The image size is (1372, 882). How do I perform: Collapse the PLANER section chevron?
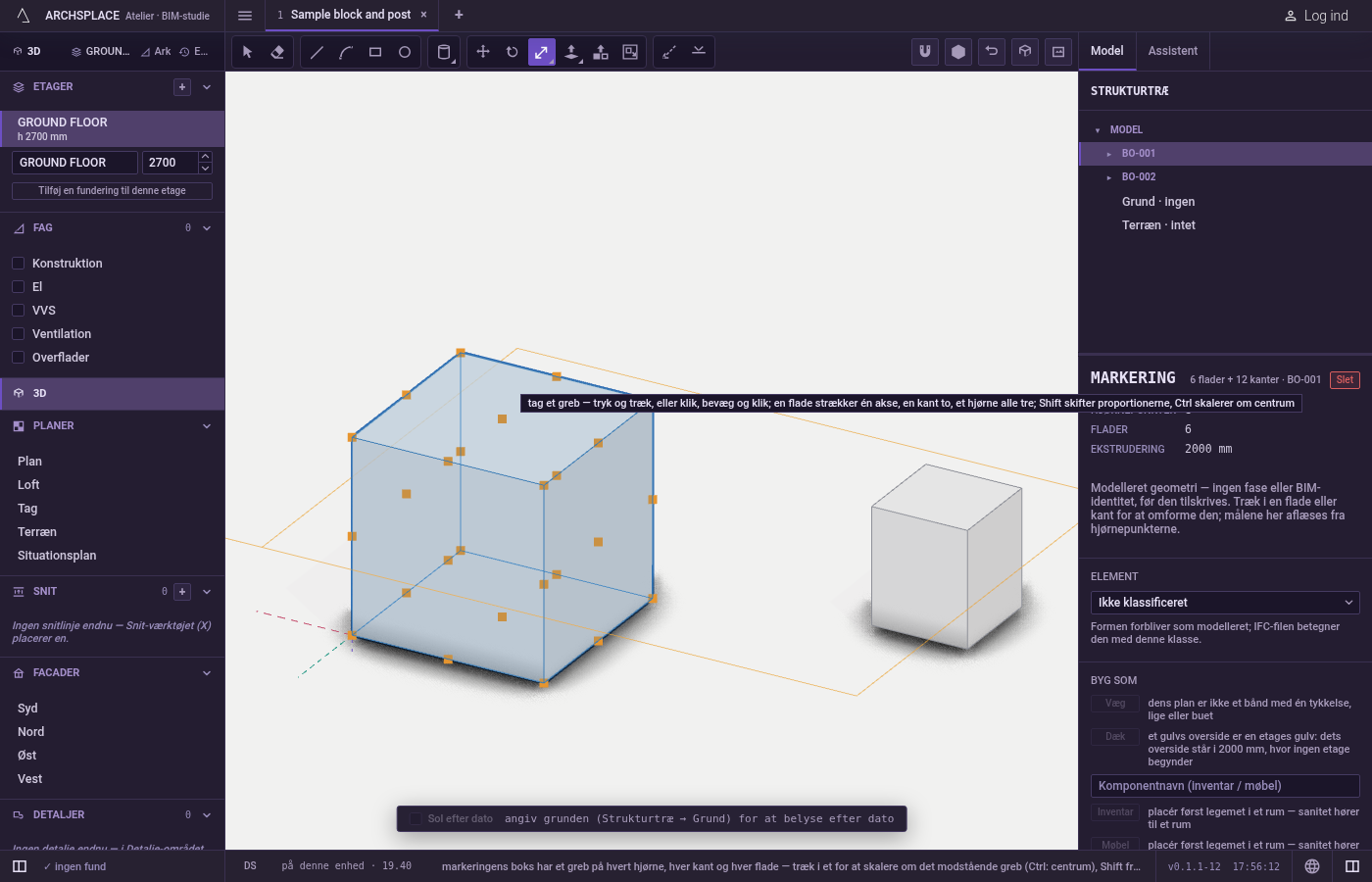(x=207, y=426)
